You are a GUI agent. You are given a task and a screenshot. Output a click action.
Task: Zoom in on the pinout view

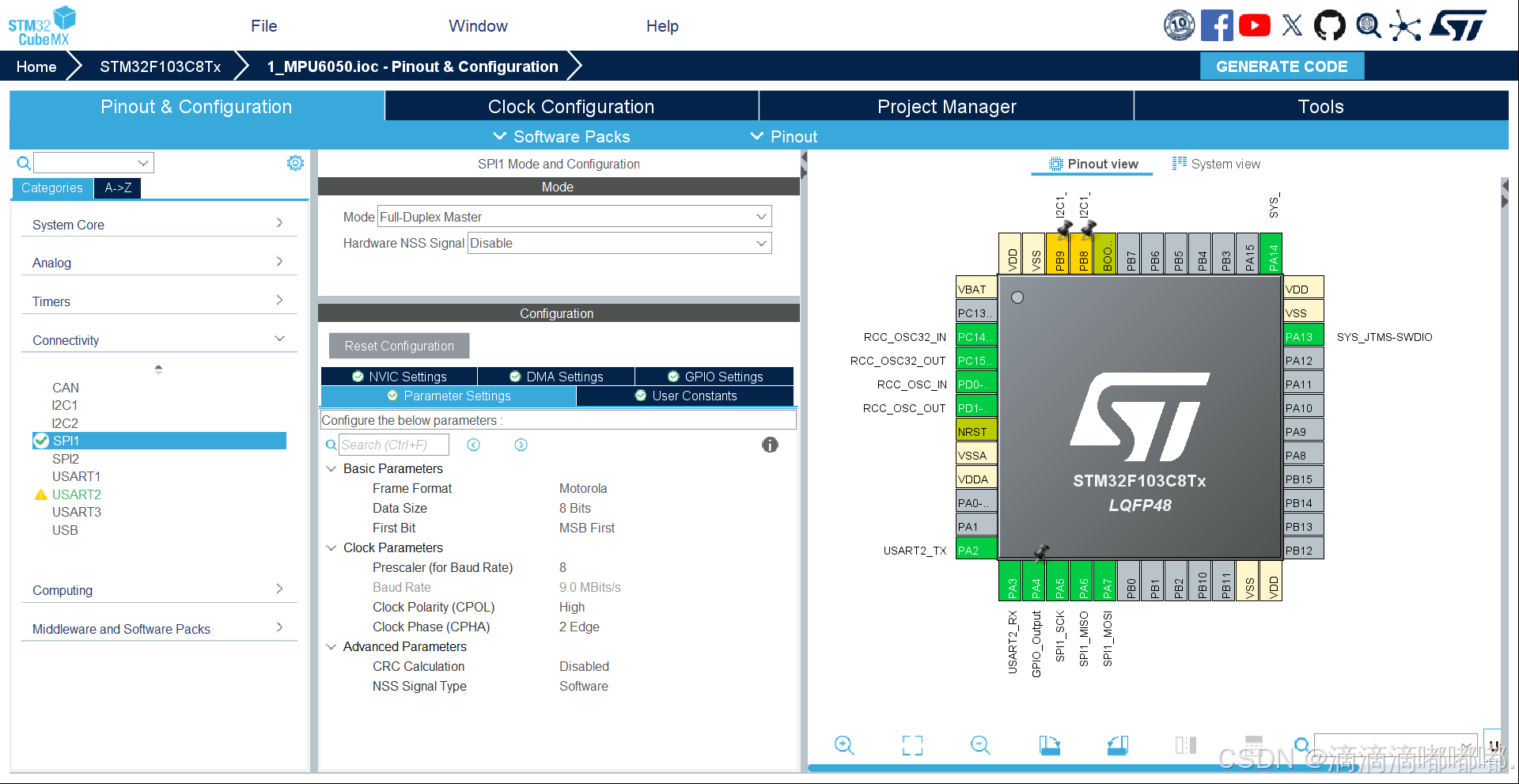(x=844, y=745)
